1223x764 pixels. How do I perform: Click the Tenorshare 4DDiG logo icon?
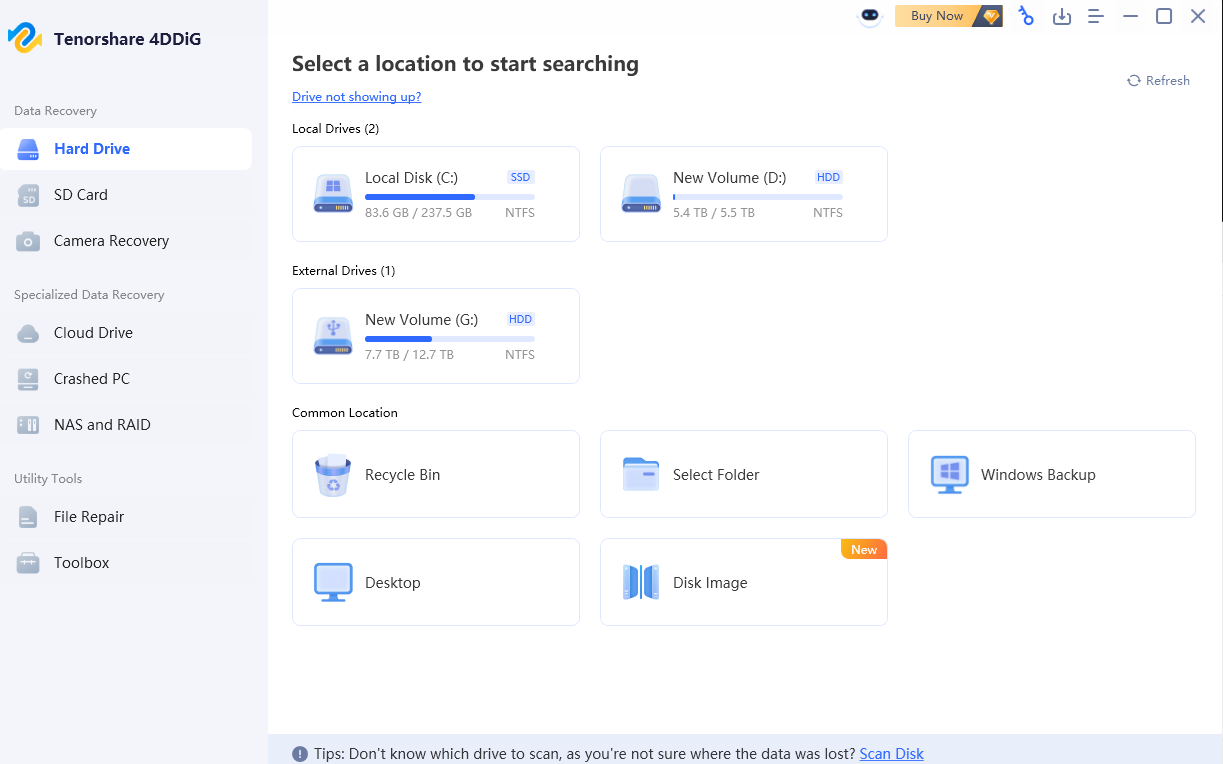point(25,39)
